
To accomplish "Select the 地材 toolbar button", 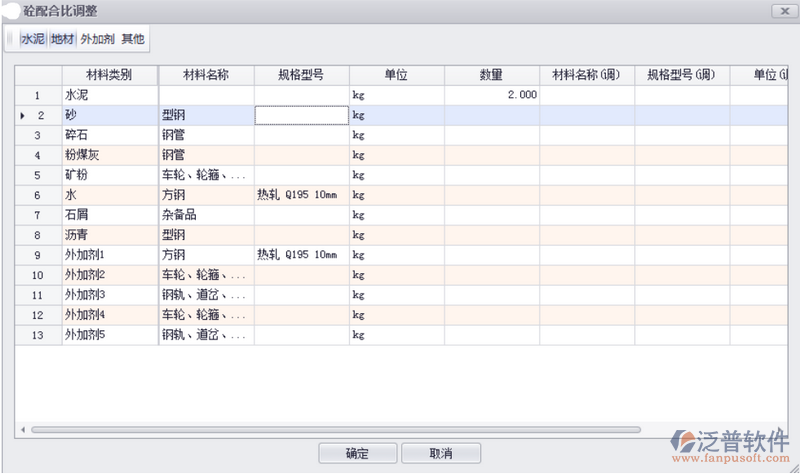I will [62, 40].
